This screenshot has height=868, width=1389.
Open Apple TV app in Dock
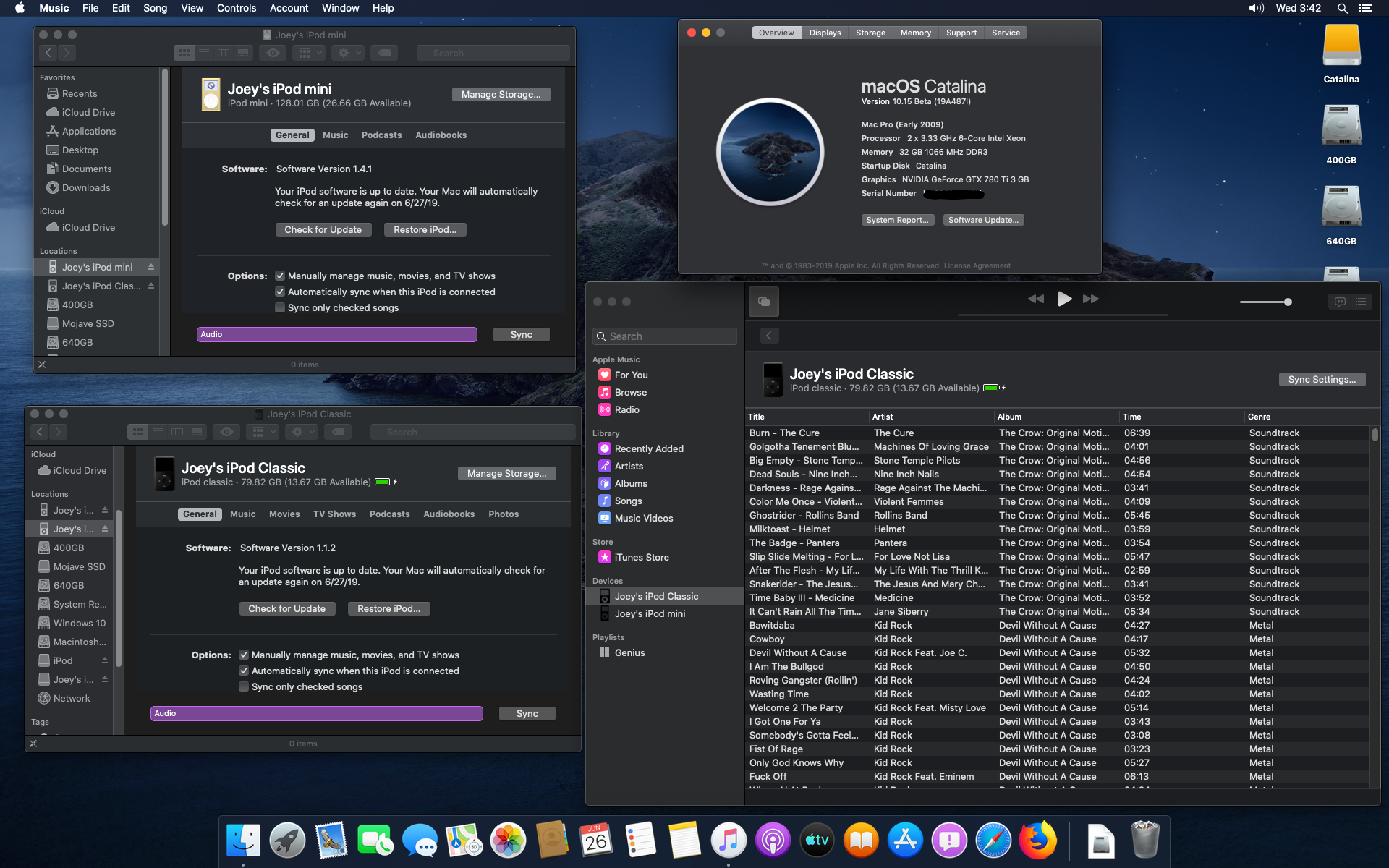[x=817, y=841]
